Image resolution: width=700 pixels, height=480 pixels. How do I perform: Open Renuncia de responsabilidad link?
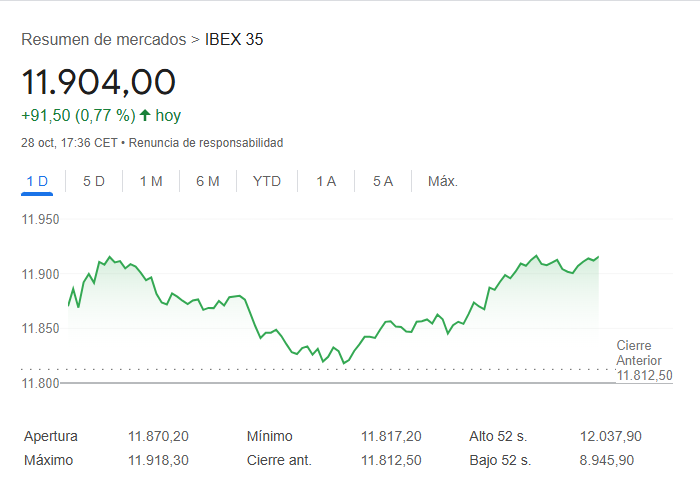tap(206, 143)
